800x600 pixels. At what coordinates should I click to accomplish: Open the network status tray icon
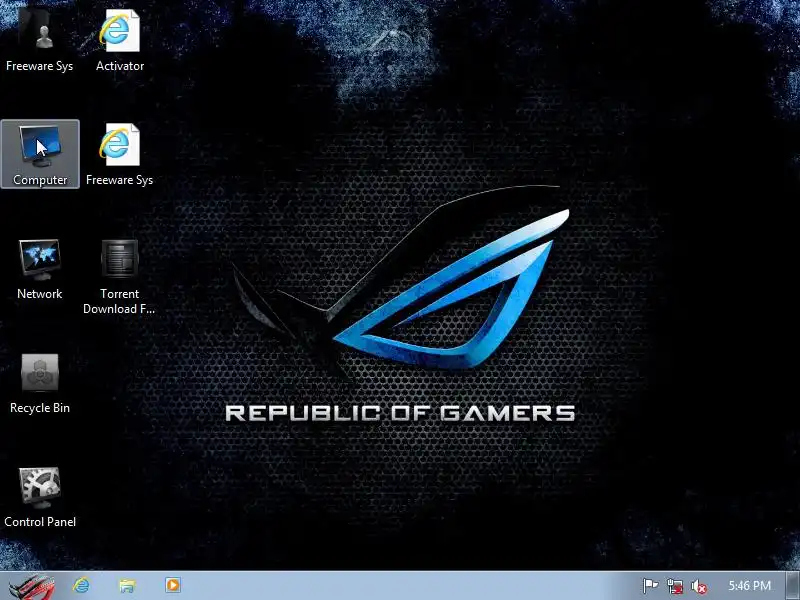[674, 586]
